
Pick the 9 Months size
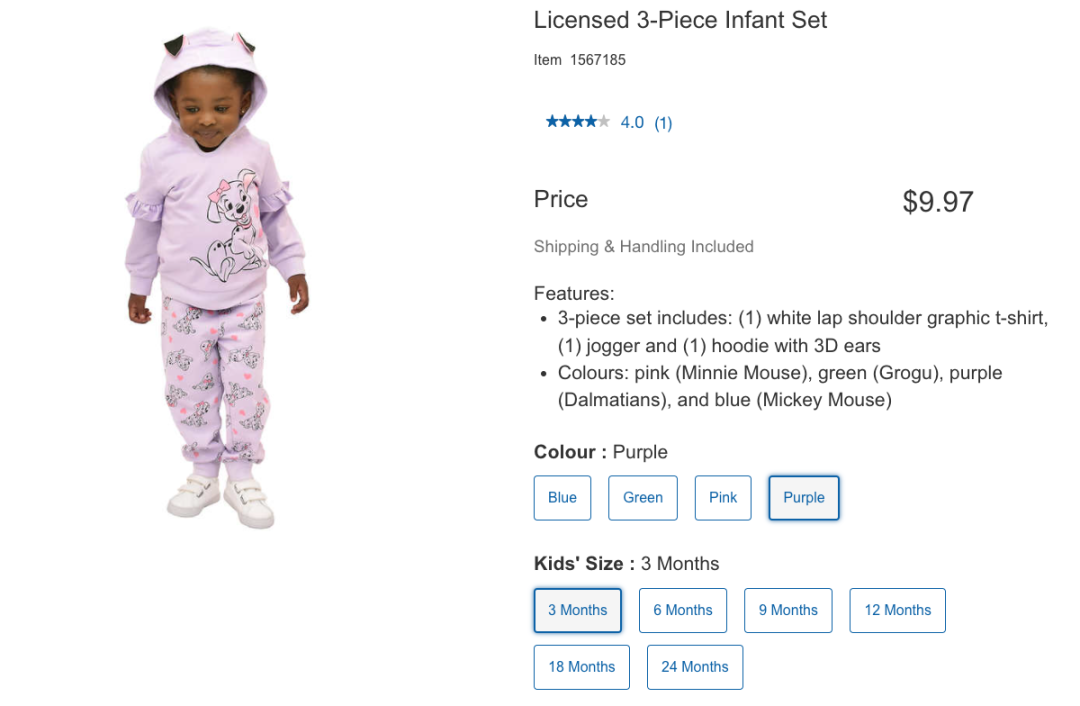(x=788, y=610)
